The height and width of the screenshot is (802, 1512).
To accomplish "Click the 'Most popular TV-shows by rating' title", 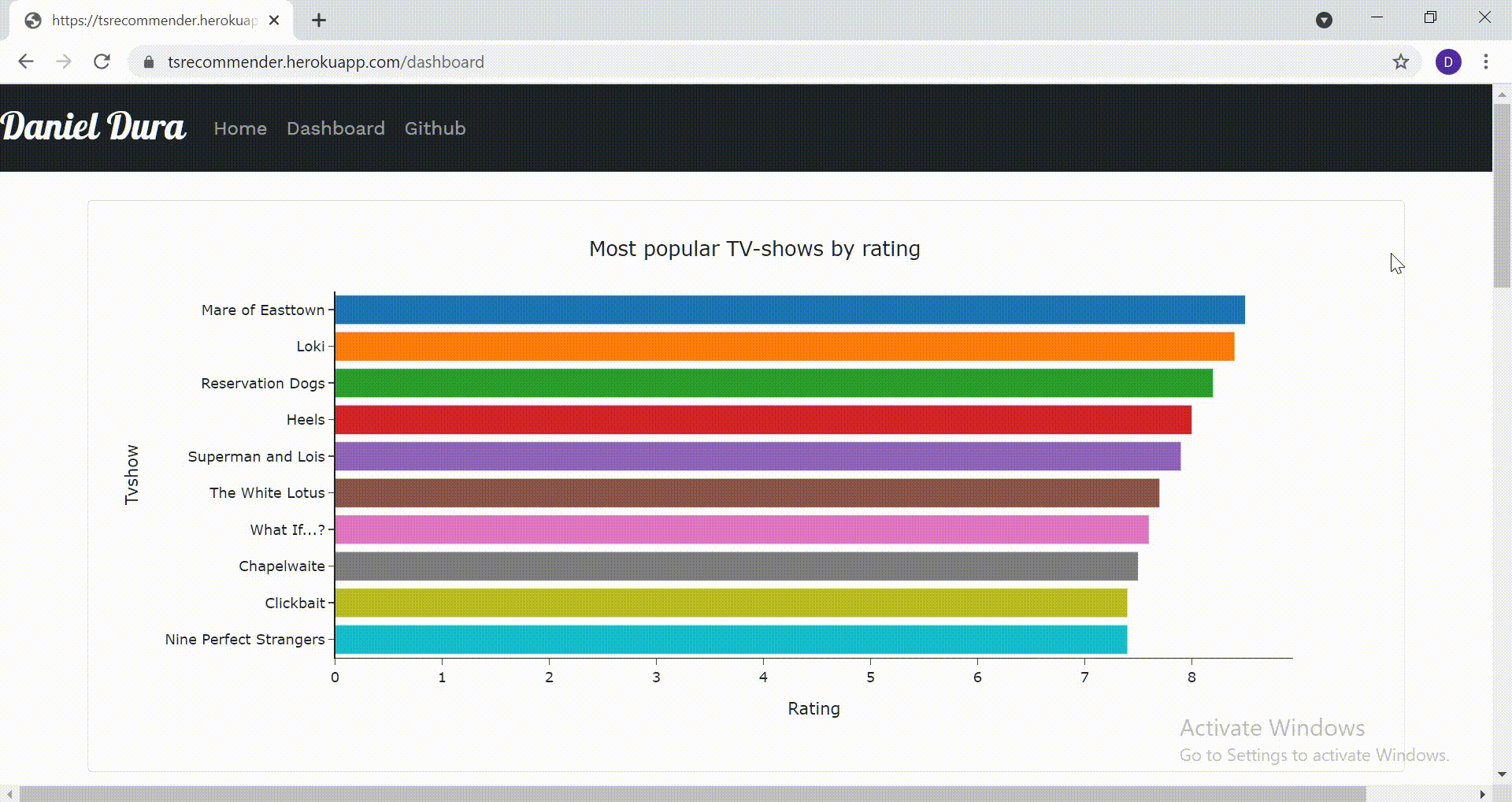I will (x=754, y=249).
